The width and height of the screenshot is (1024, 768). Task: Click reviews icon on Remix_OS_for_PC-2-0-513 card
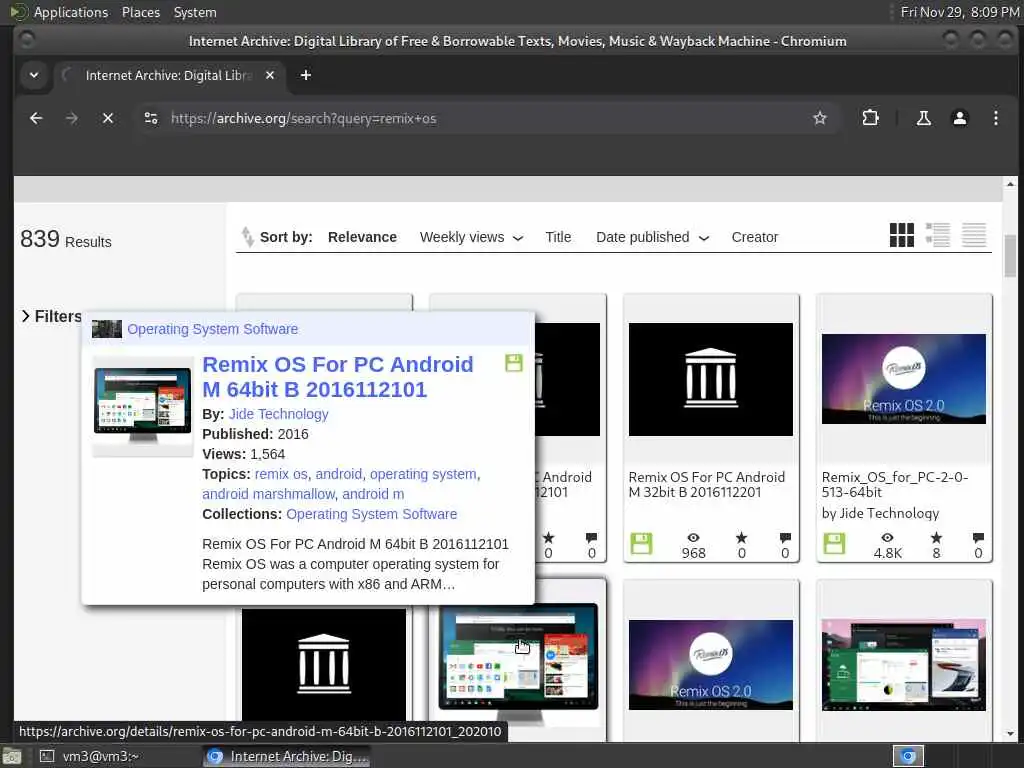(978, 537)
